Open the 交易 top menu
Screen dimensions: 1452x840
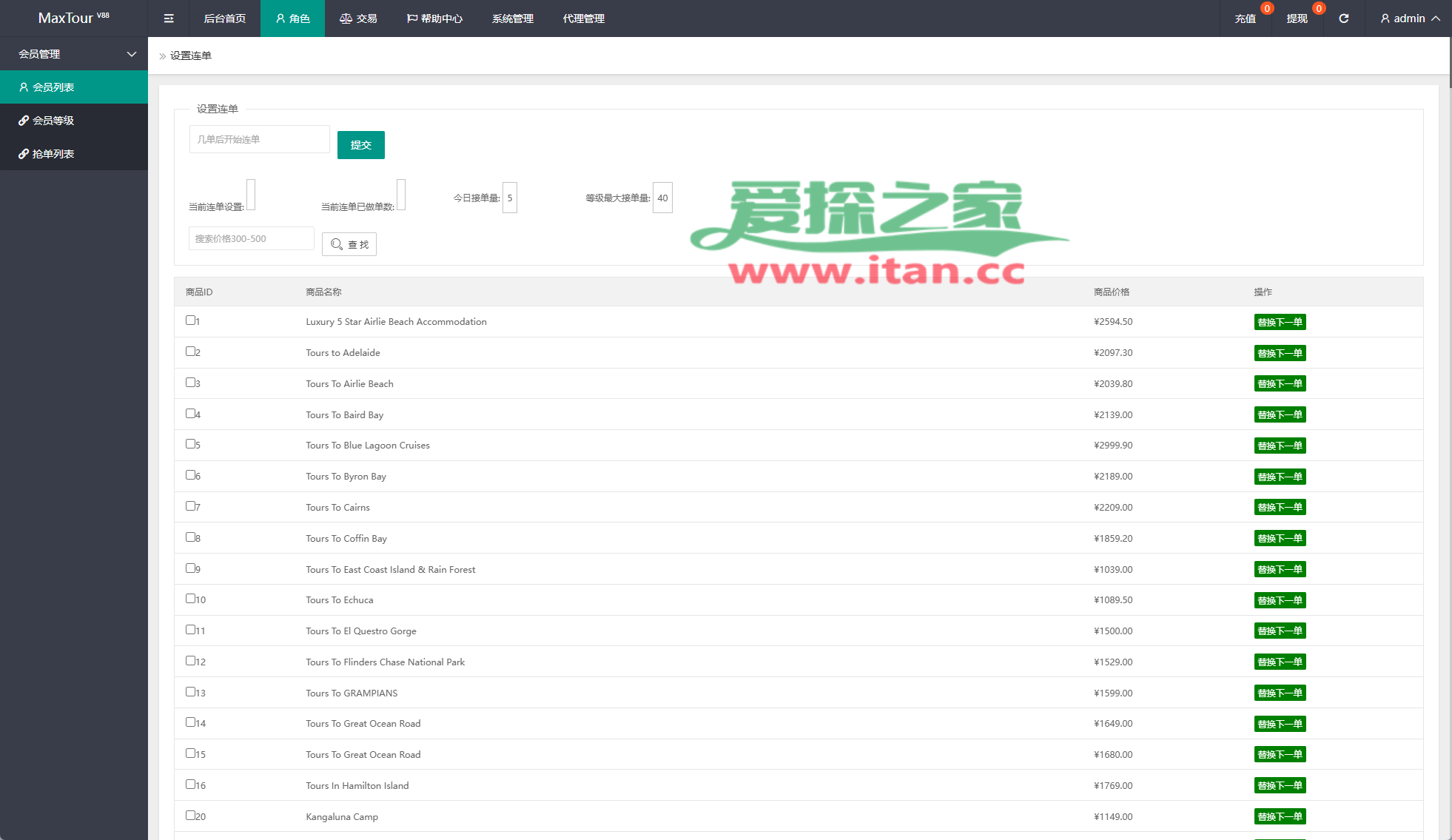click(x=358, y=19)
